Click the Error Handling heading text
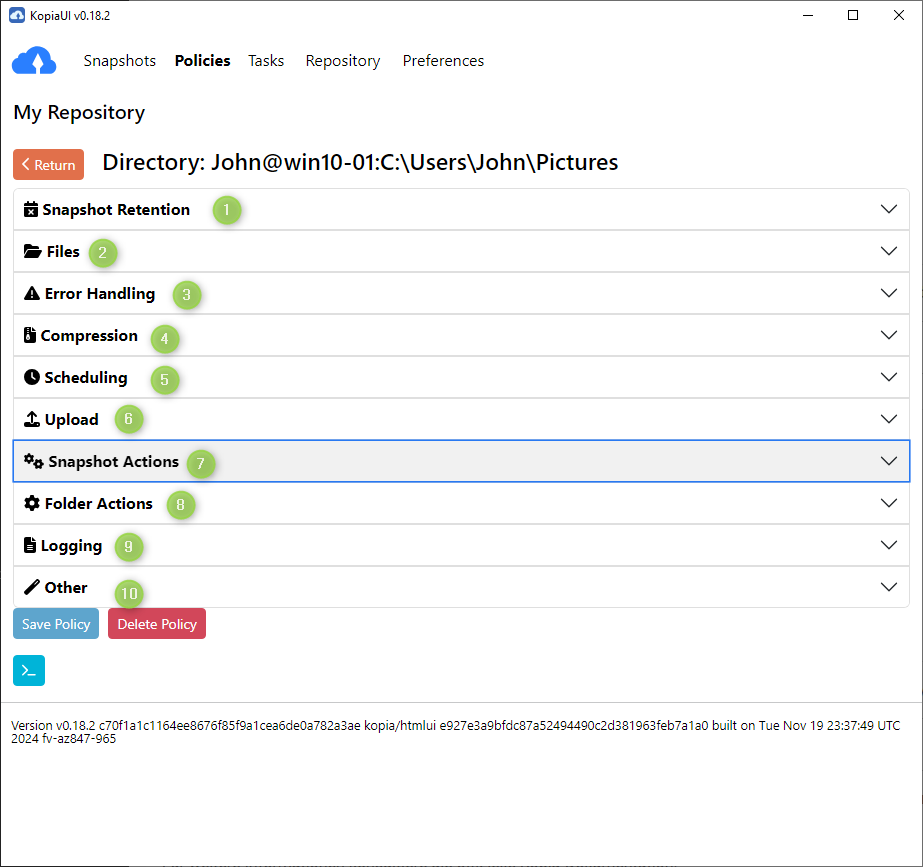The width and height of the screenshot is (923, 867). point(100,293)
